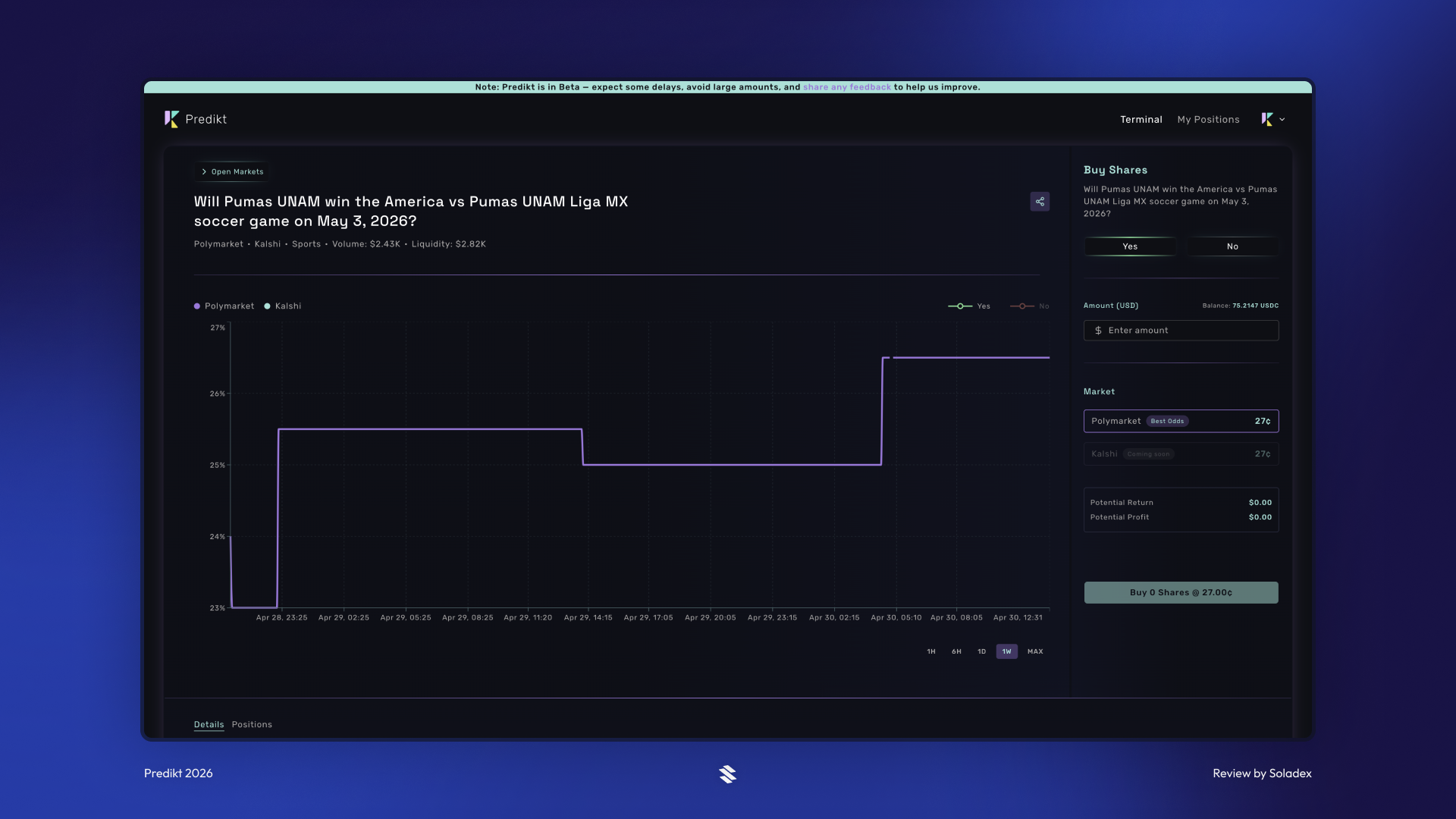
Task: Go back to Open Markets
Action: 233,172
